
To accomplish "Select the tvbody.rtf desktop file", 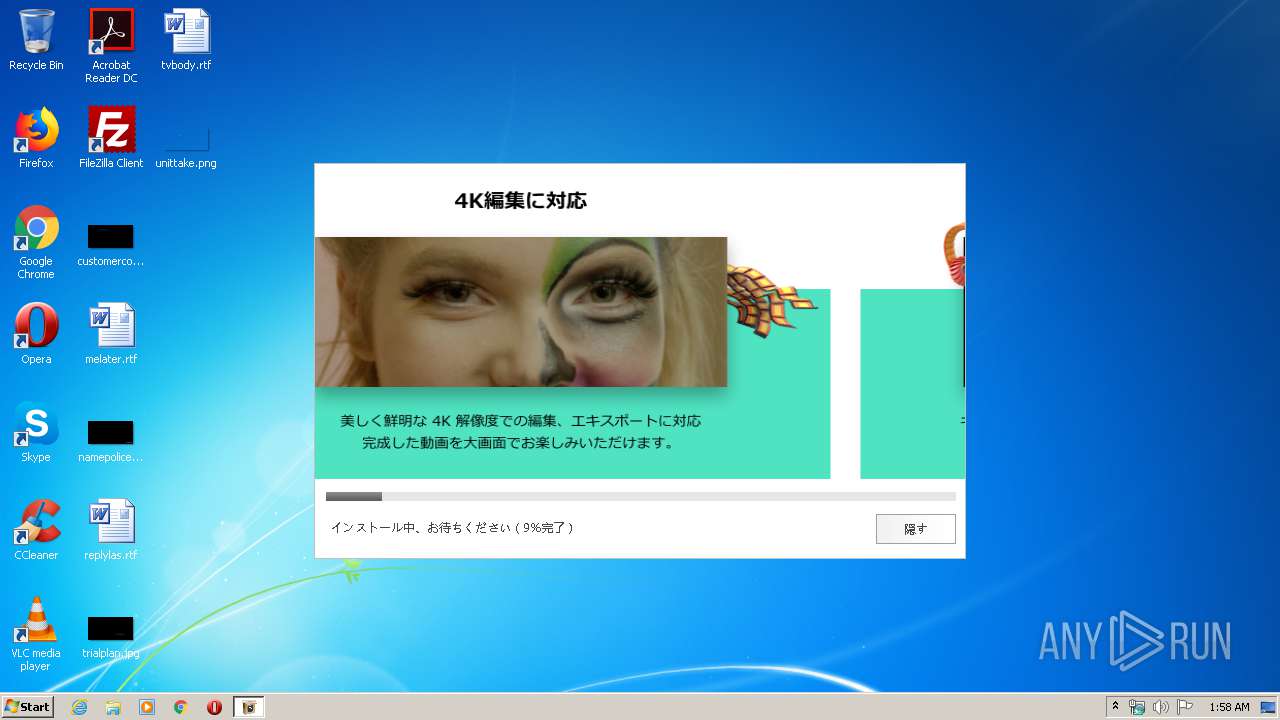I will pyautogui.click(x=186, y=40).
